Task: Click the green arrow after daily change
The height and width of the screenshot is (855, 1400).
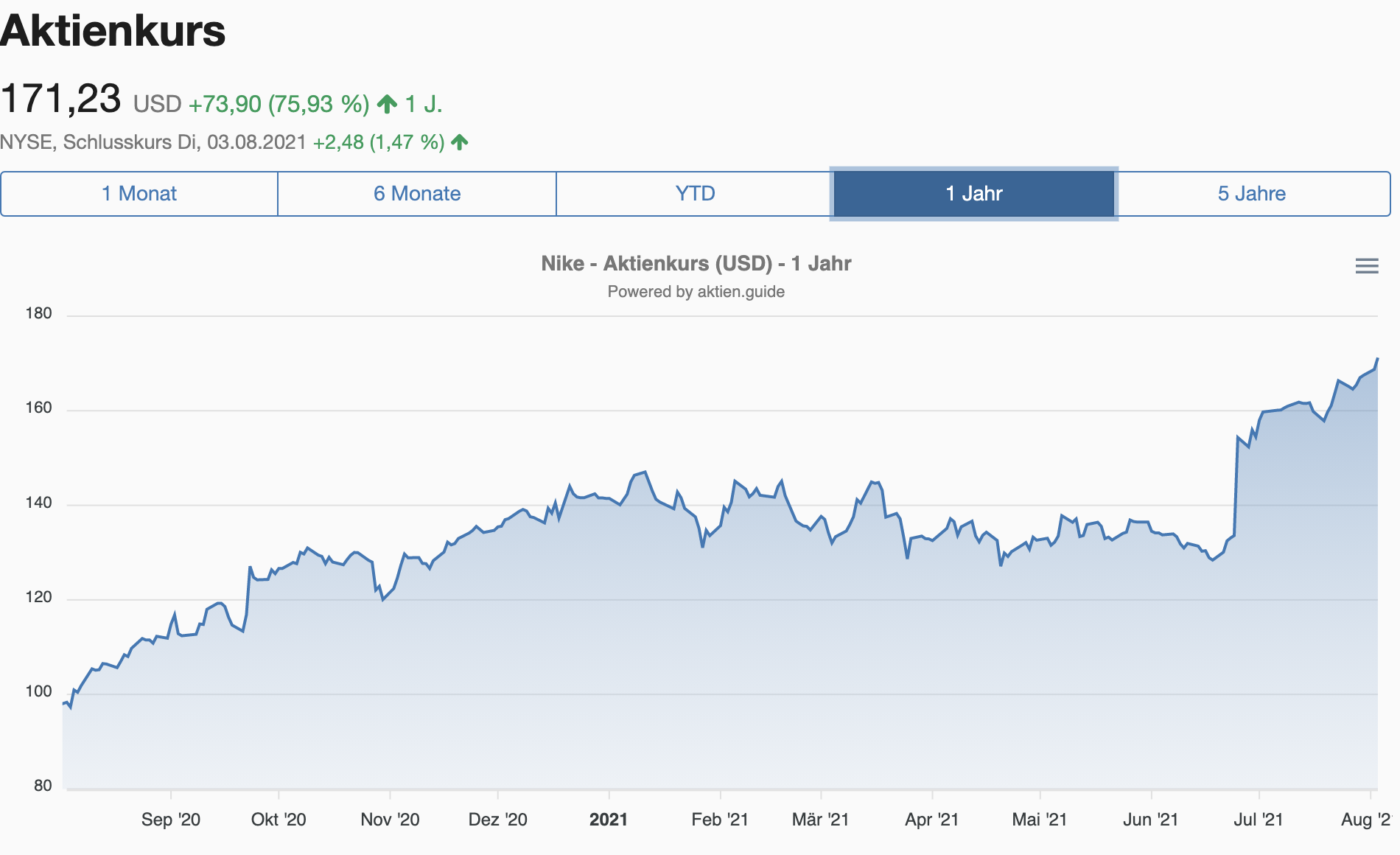Action: [460, 142]
